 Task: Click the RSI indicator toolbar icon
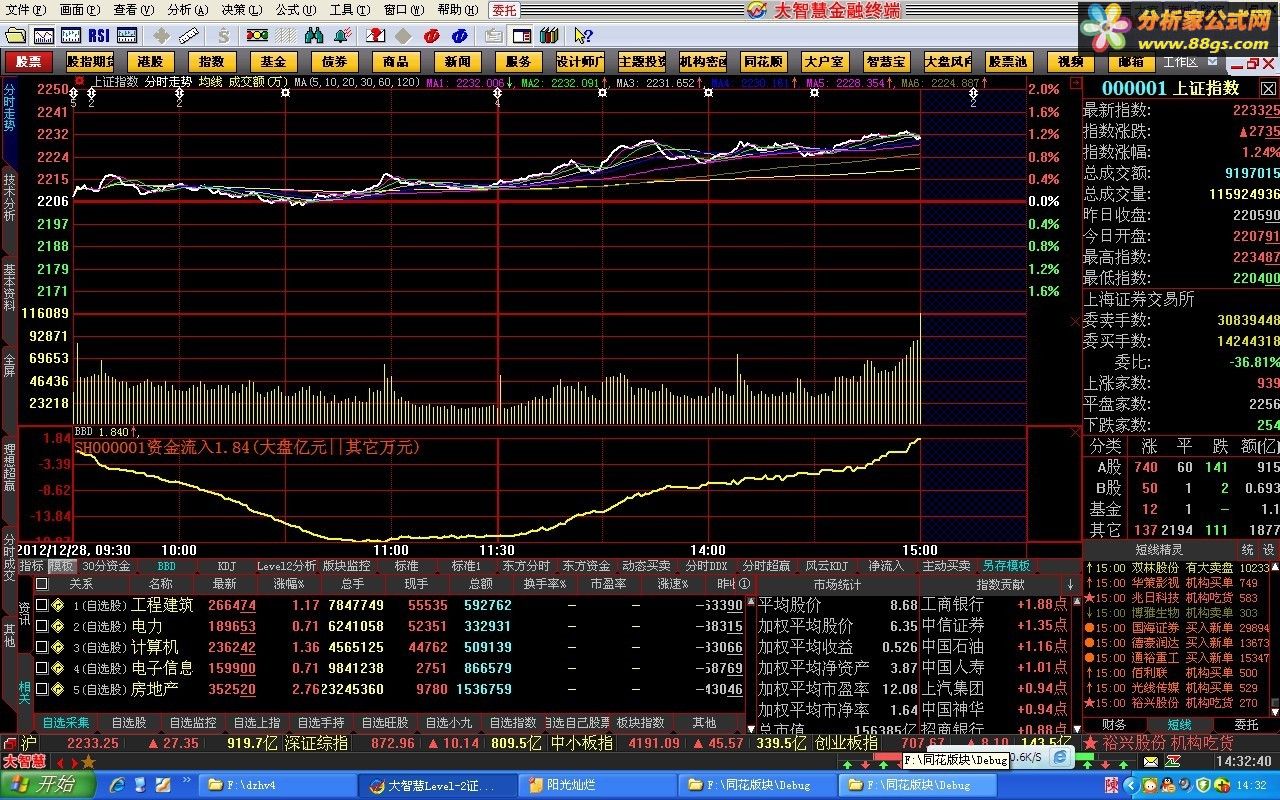pyautogui.click(x=99, y=35)
